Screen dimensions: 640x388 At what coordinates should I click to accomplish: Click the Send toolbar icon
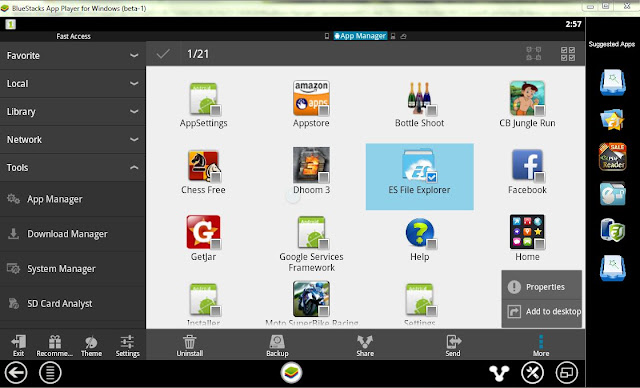[x=453, y=341]
